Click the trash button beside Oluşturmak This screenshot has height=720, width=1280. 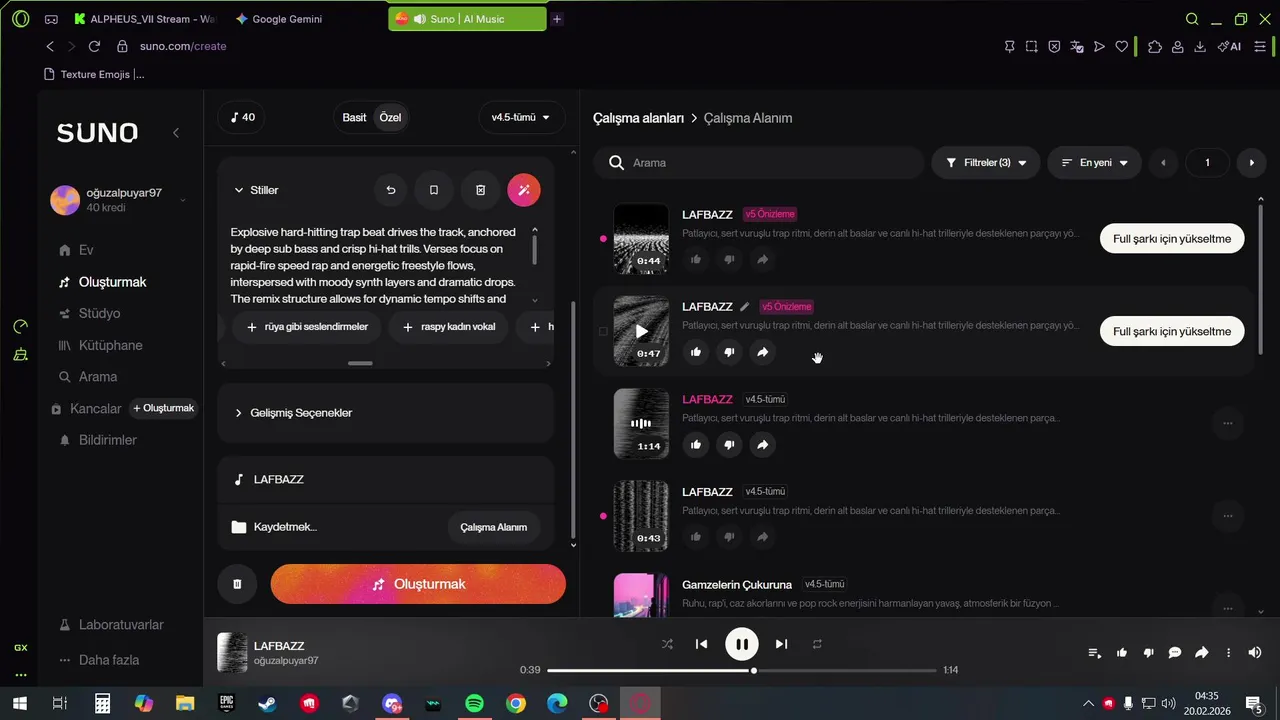[x=237, y=584]
